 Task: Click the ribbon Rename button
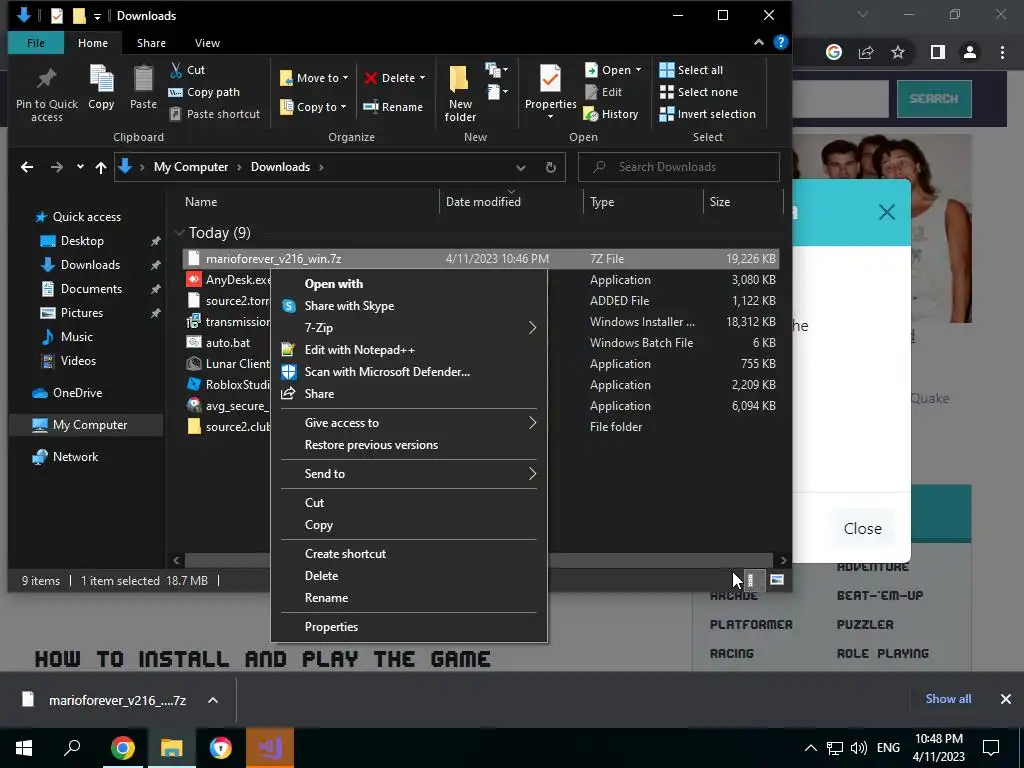(393, 106)
